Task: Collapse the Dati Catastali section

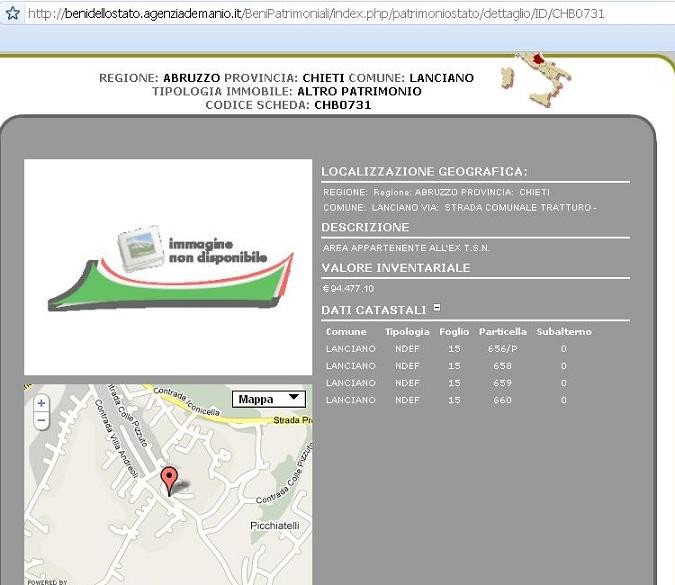Action: [x=437, y=308]
